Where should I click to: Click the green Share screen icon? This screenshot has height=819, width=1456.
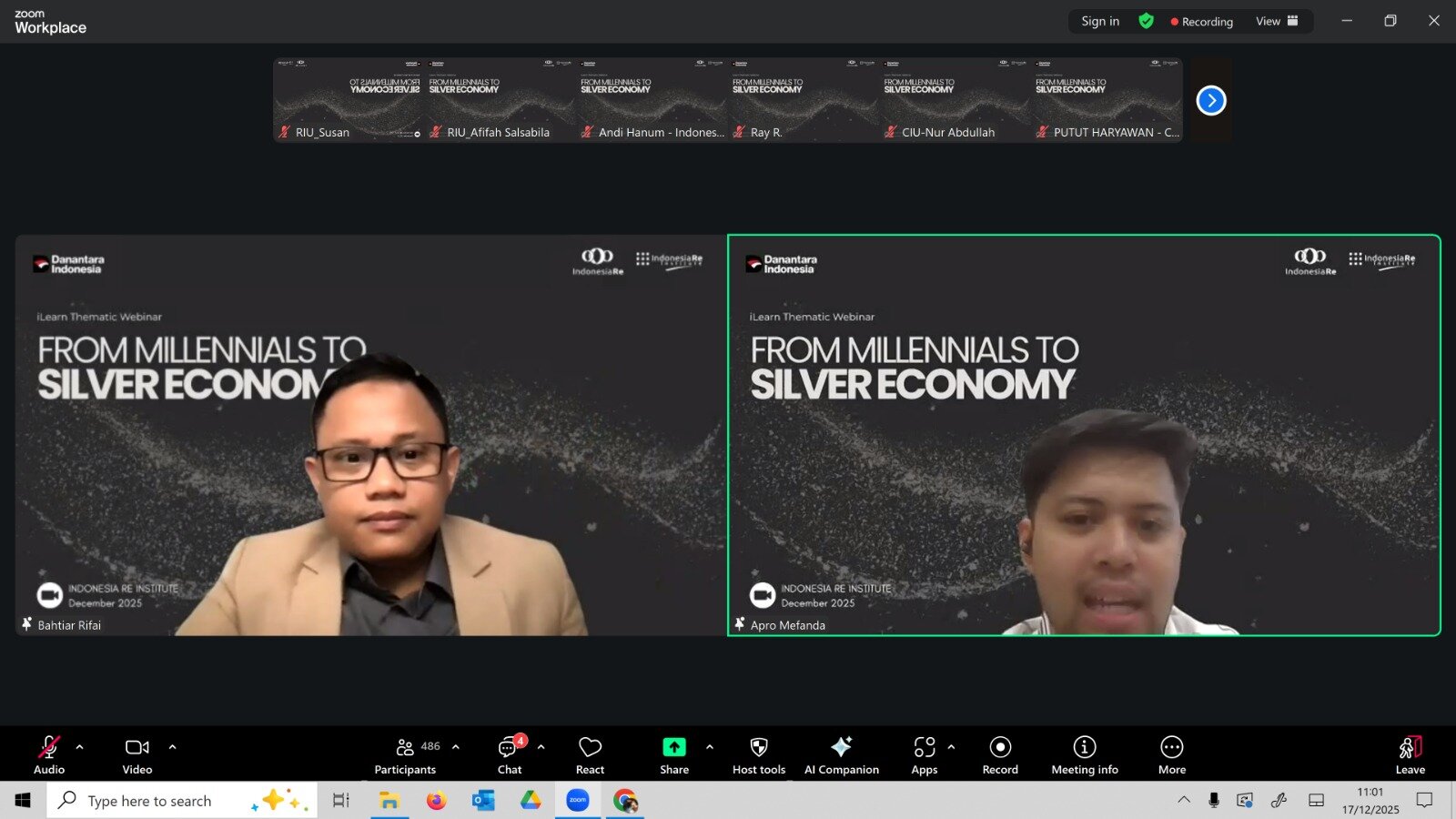(673, 747)
